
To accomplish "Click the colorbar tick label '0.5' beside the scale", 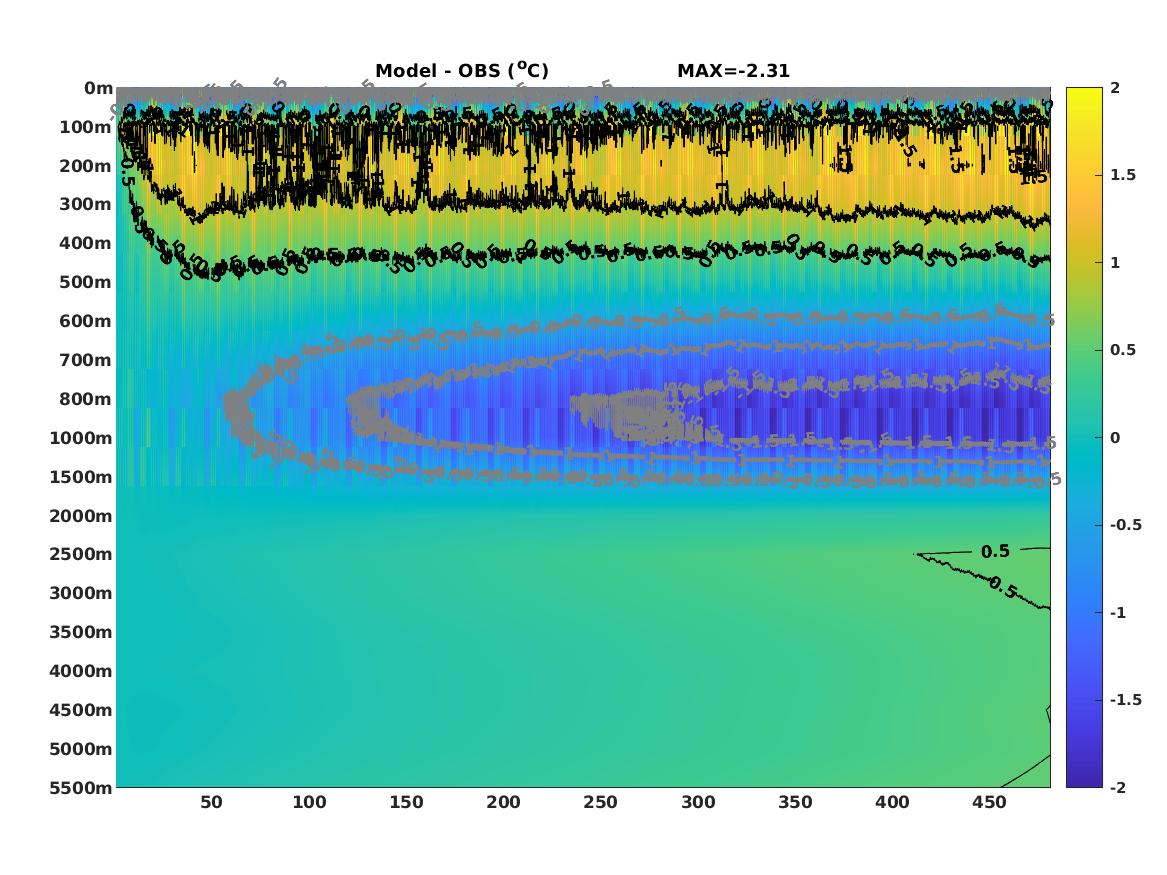I will [1123, 350].
